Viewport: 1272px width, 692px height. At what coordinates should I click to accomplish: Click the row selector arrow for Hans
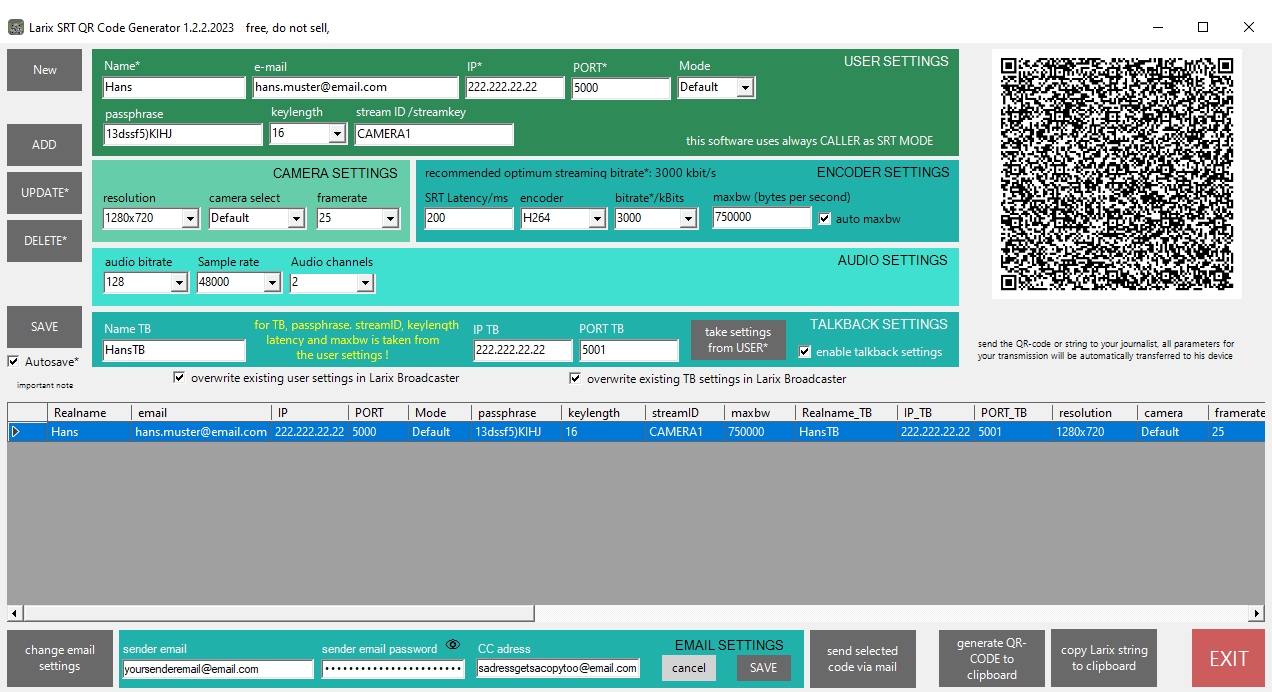coord(15,432)
